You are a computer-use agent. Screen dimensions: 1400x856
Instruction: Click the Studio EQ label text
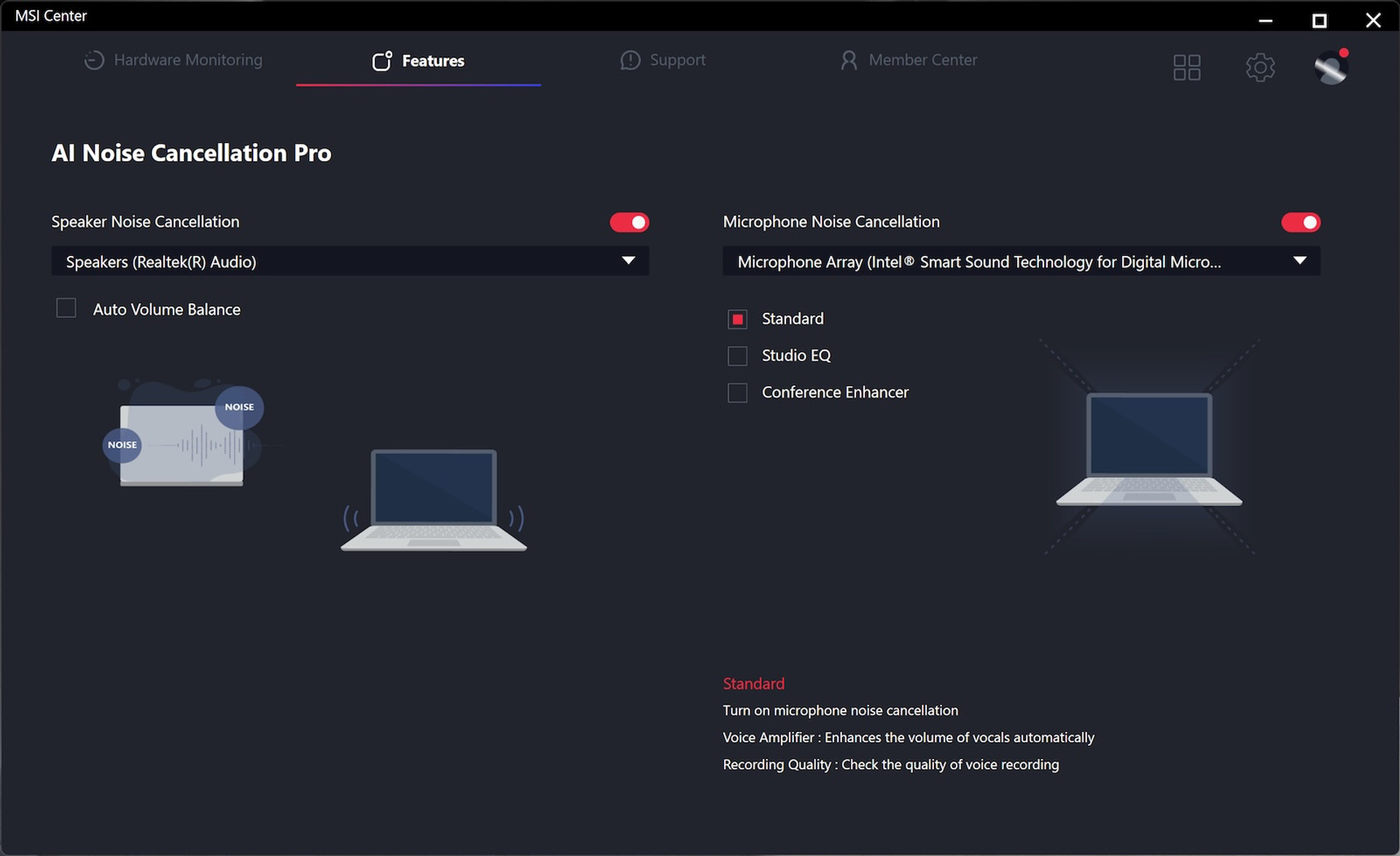796,355
